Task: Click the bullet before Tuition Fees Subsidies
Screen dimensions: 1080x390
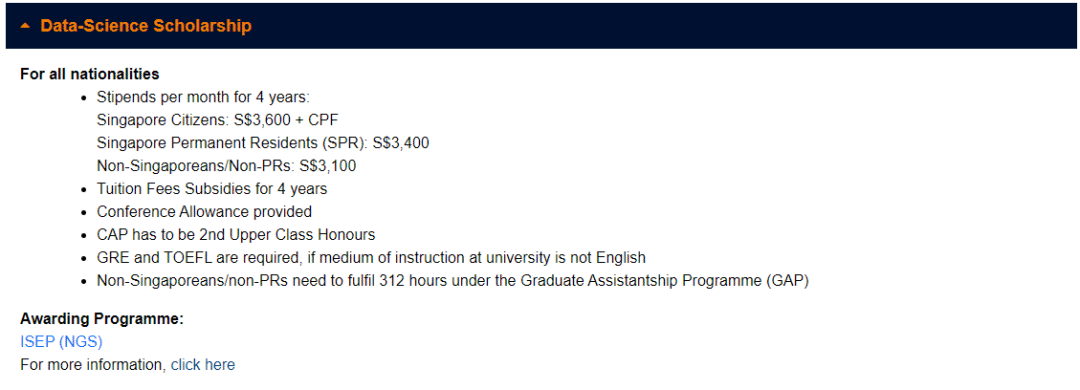Action: (x=83, y=189)
